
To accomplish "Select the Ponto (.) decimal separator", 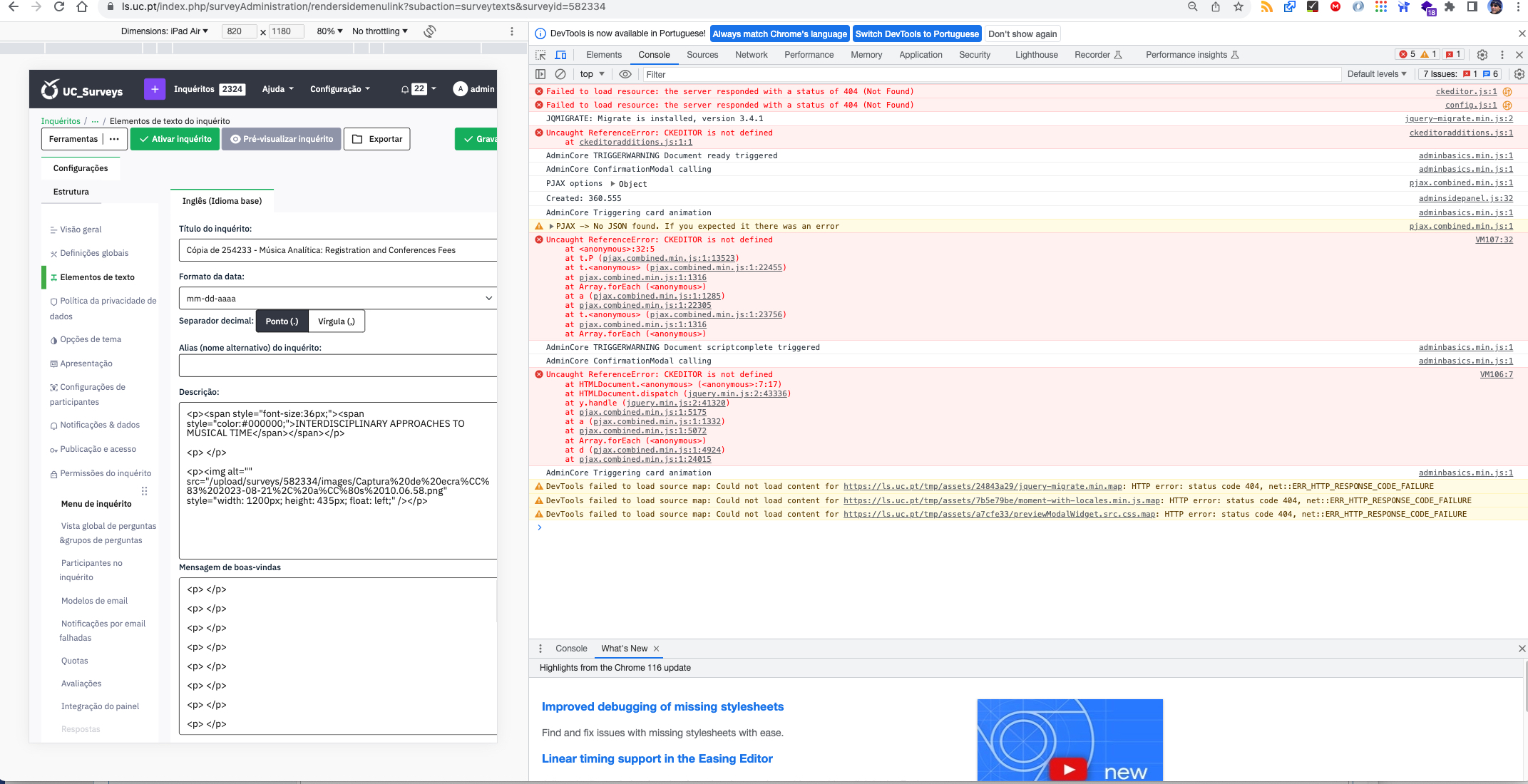I will coord(282,321).
